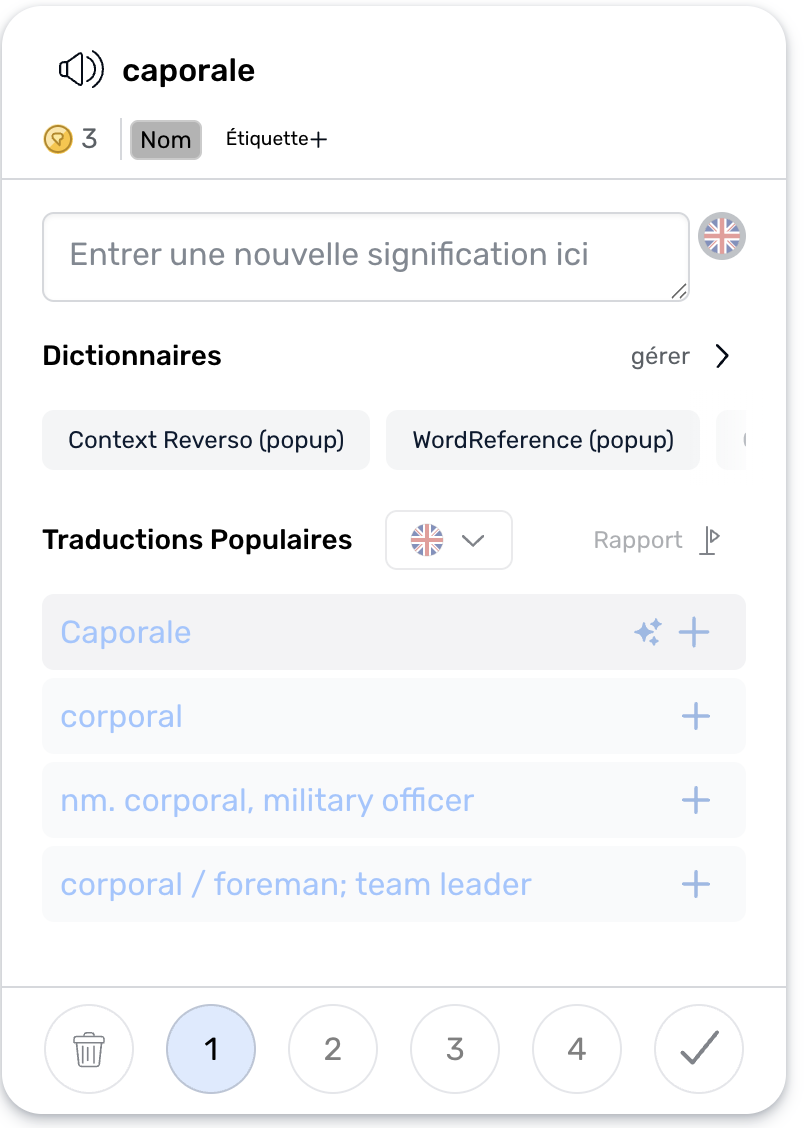806x1128 pixels.
Task: Open the translations language flag dropdown
Action: pyautogui.click(x=448, y=540)
